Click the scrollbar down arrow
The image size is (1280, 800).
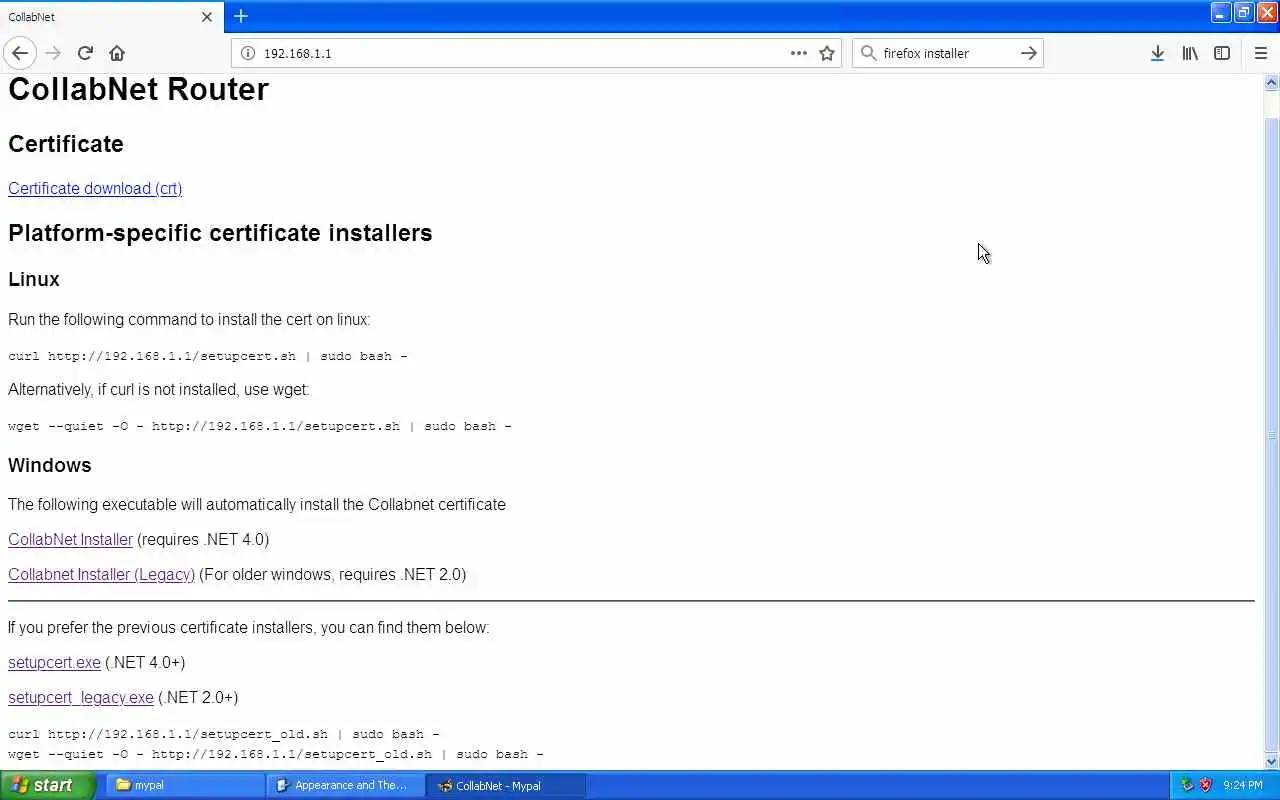coord(1272,762)
